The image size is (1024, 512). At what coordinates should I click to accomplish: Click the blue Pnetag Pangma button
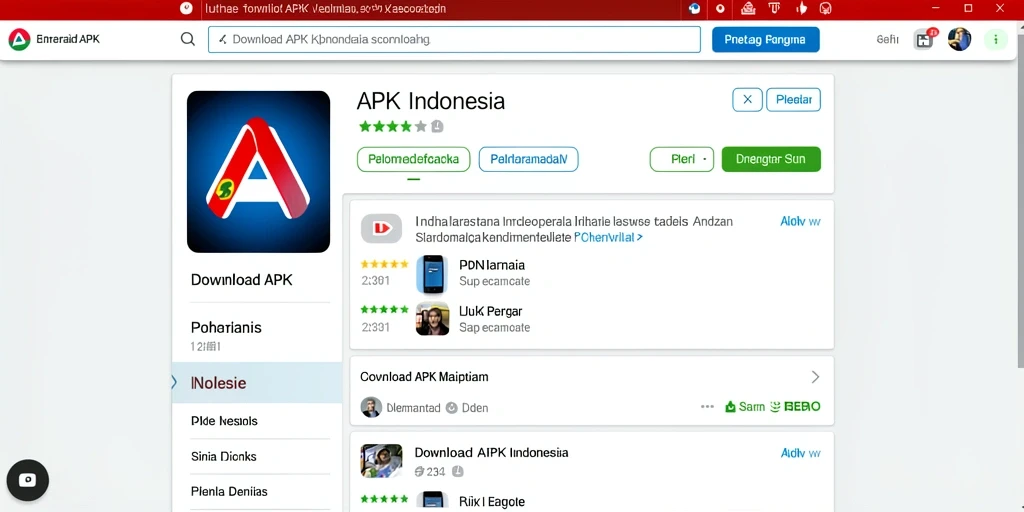pos(765,39)
